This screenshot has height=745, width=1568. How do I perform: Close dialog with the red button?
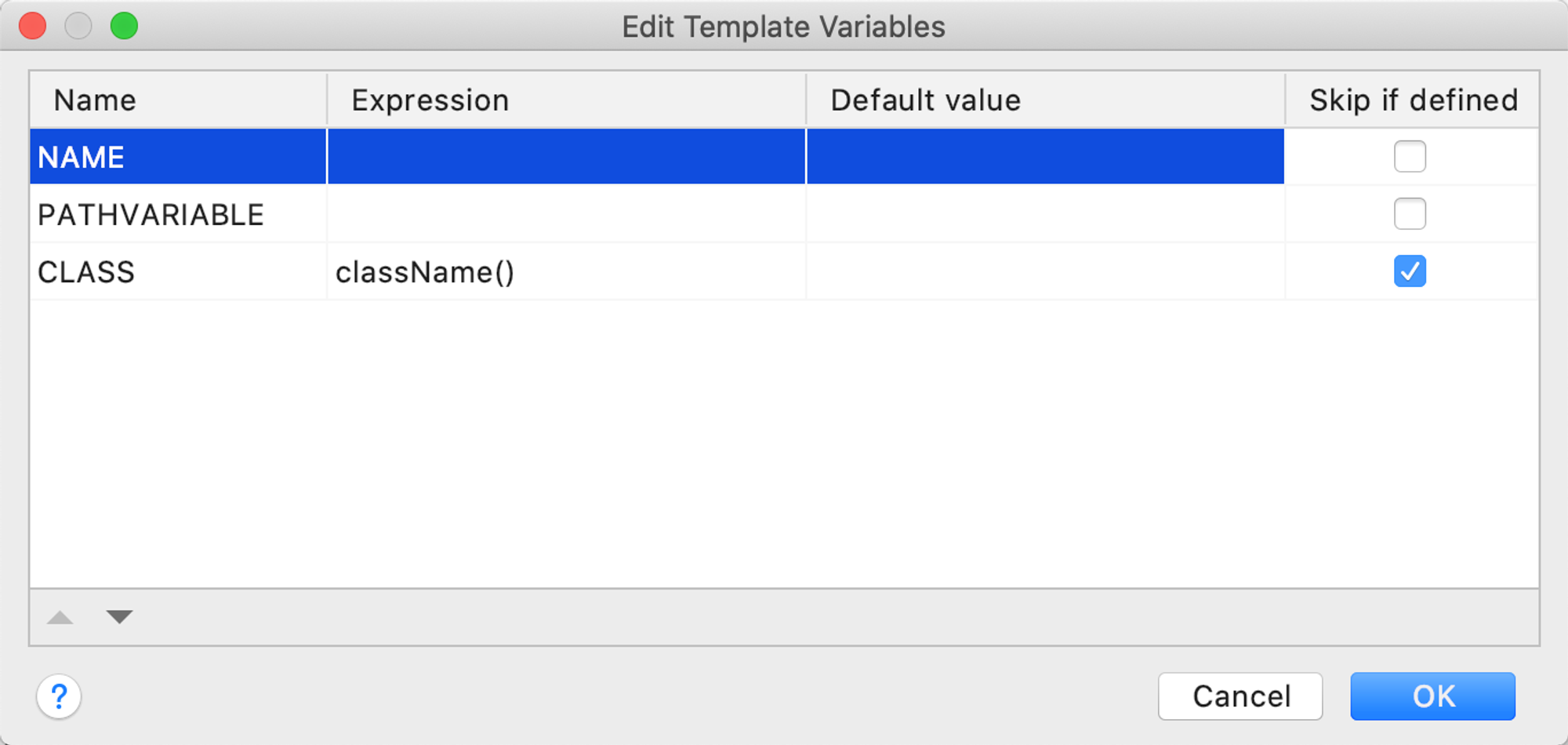(33, 26)
